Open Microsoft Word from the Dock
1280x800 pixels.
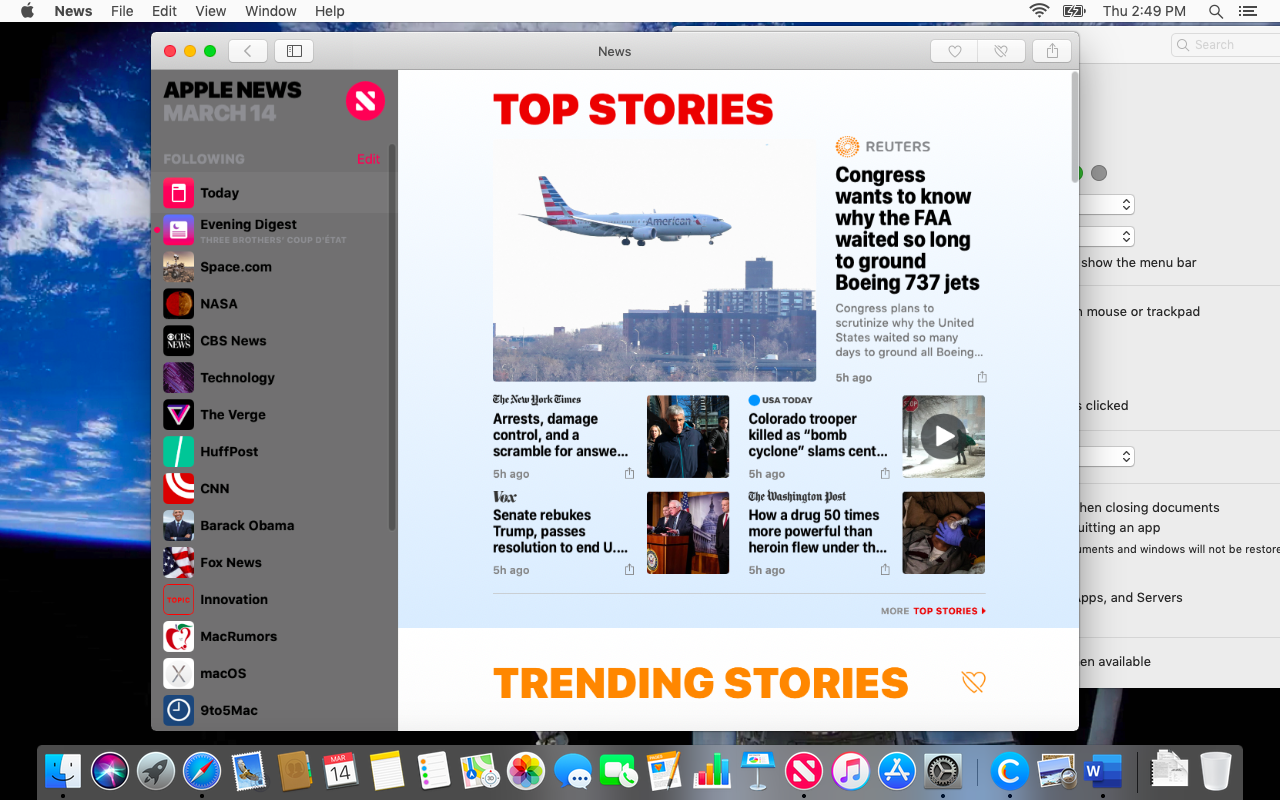click(1103, 771)
